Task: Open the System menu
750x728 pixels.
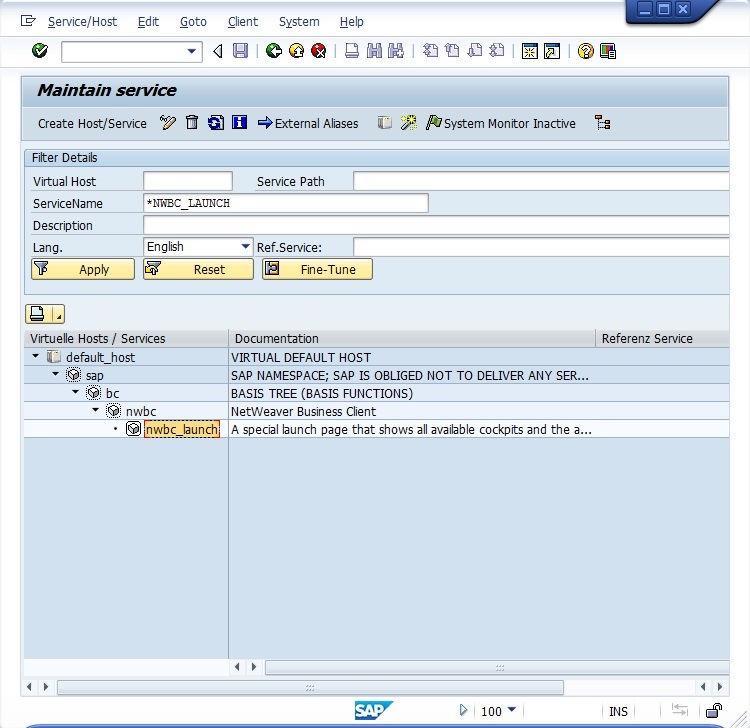Action: click(x=299, y=22)
